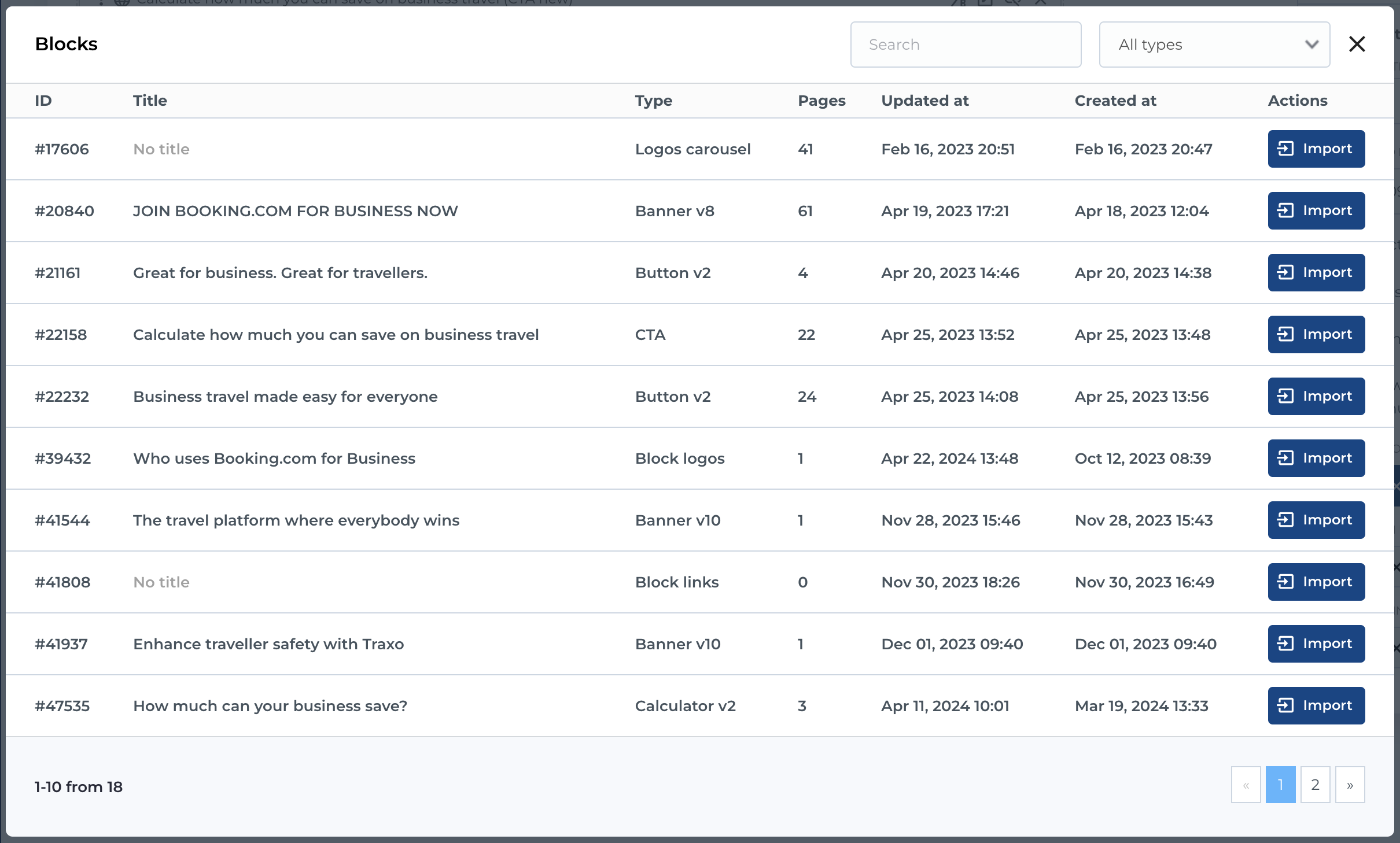Expand the type selector using its chevron
The width and height of the screenshot is (1400, 843).
pyautogui.click(x=1310, y=44)
